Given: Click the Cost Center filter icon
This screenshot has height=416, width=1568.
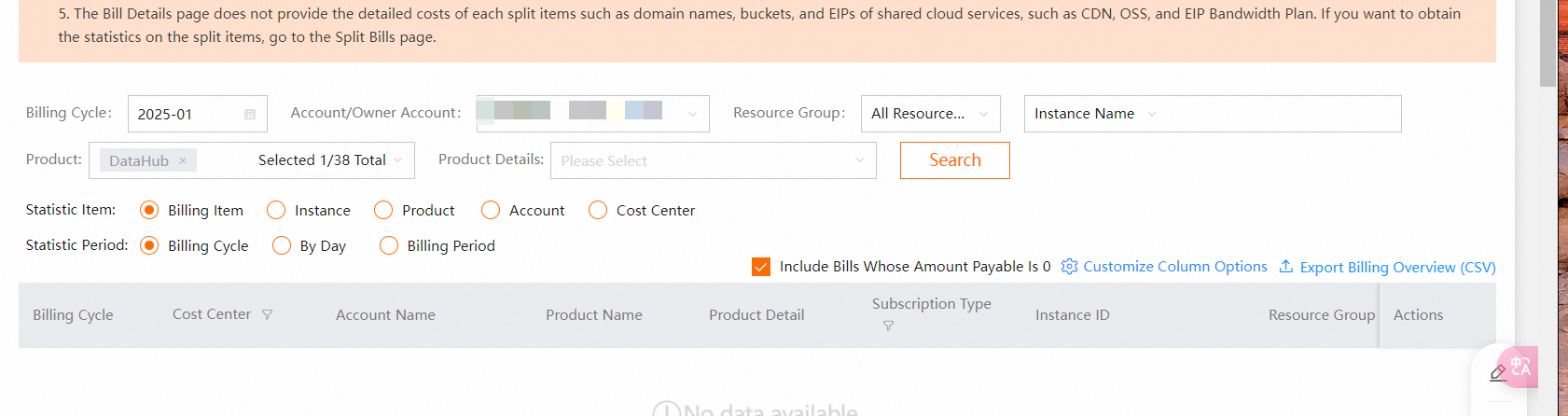Looking at the screenshot, I should (268, 315).
